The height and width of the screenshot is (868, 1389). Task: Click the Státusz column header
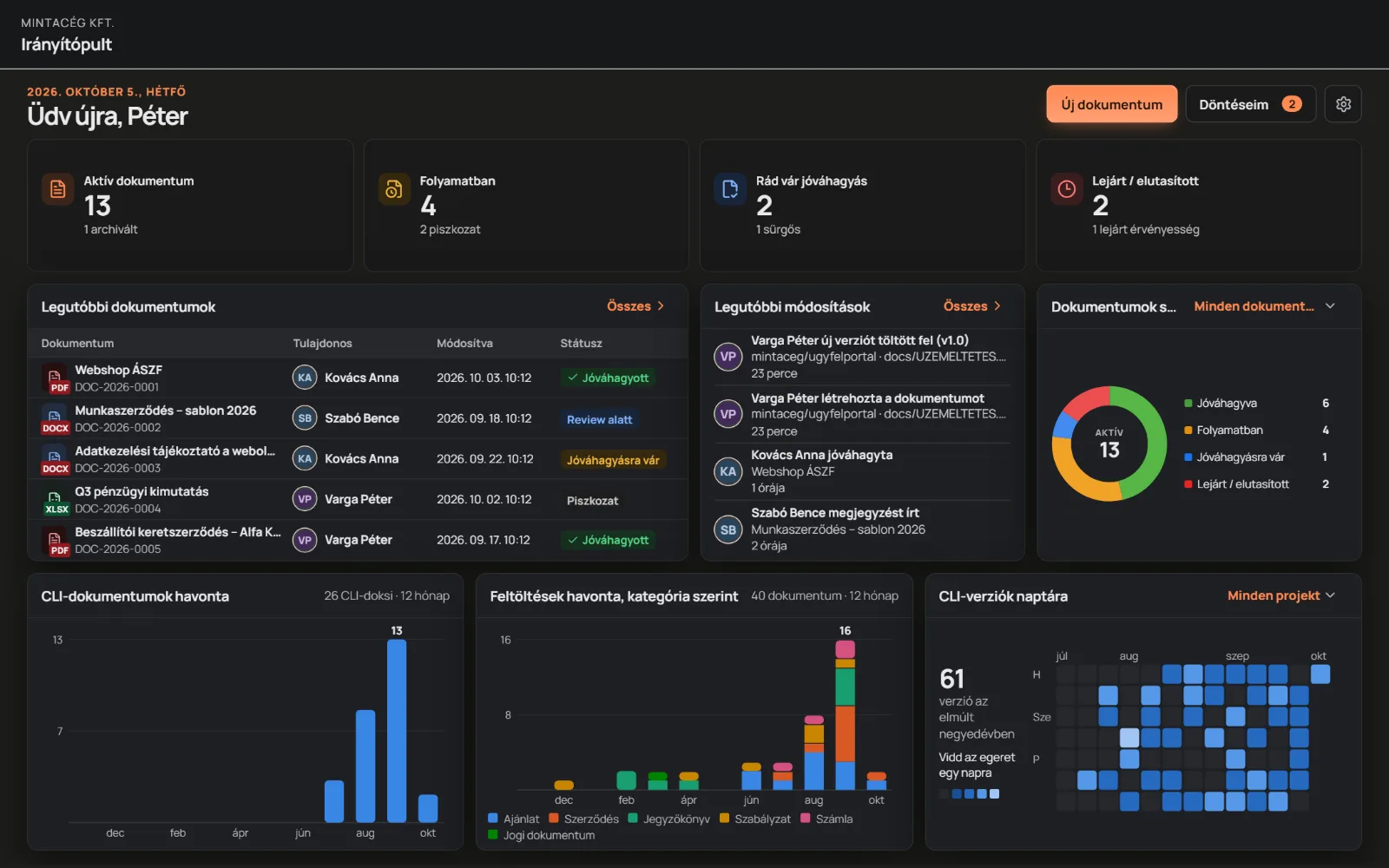581,344
